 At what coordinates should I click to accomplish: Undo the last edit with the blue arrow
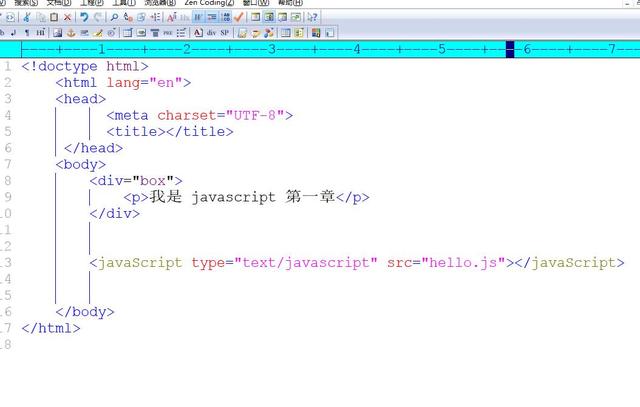(x=84, y=17)
